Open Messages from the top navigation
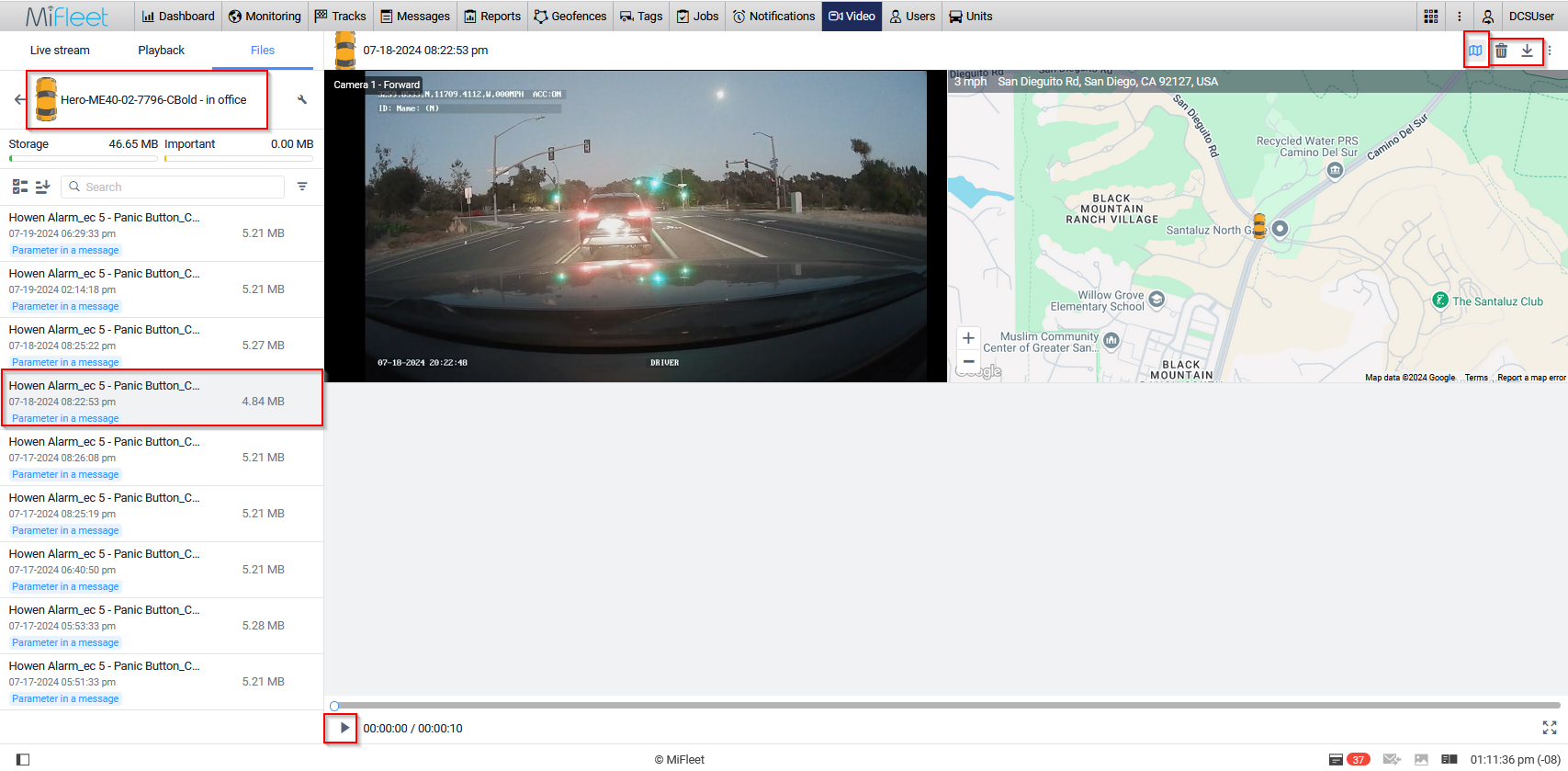This screenshot has height=771, width=1568. pyautogui.click(x=414, y=16)
